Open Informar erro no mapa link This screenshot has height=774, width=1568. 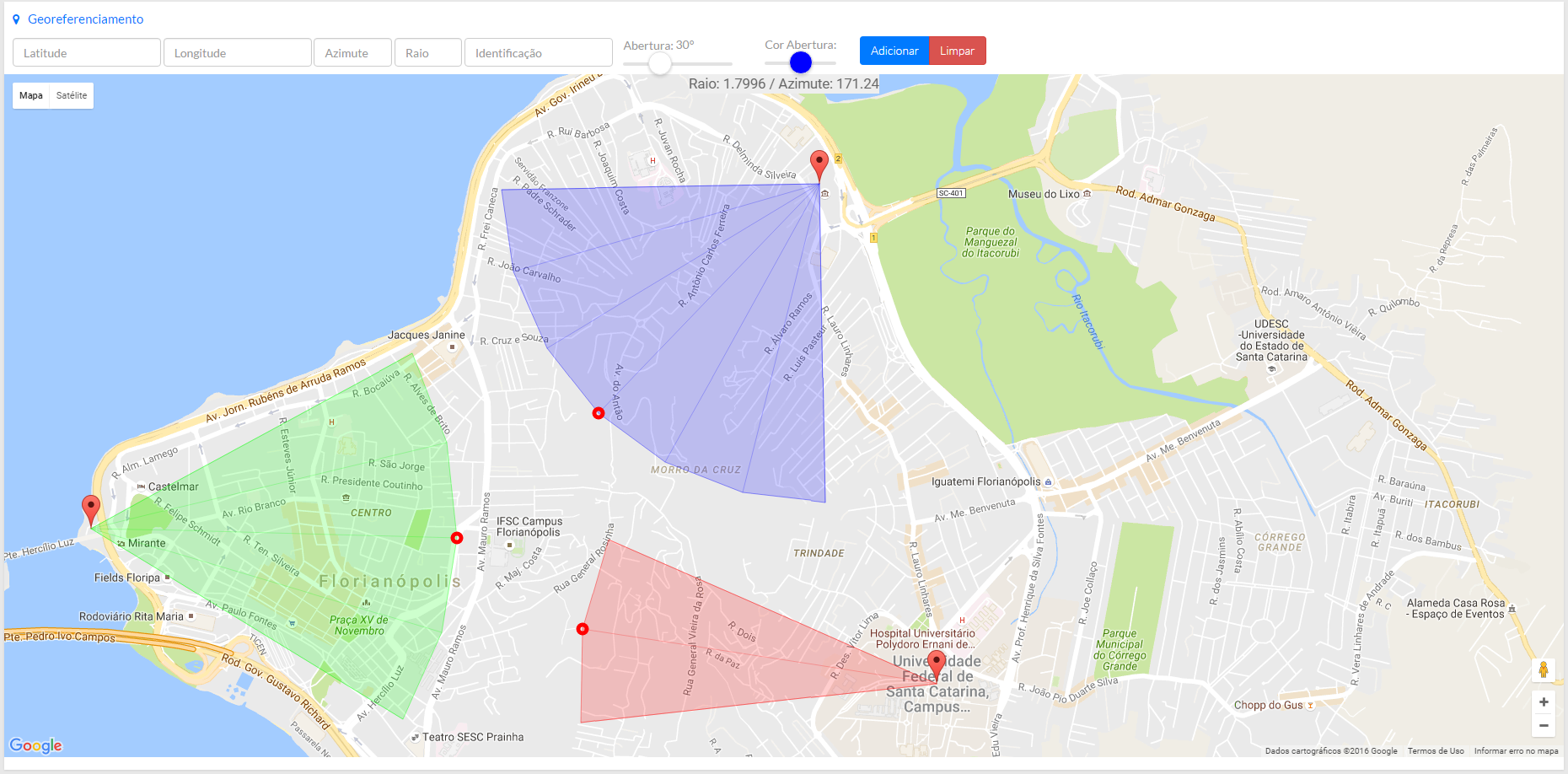[1516, 750]
